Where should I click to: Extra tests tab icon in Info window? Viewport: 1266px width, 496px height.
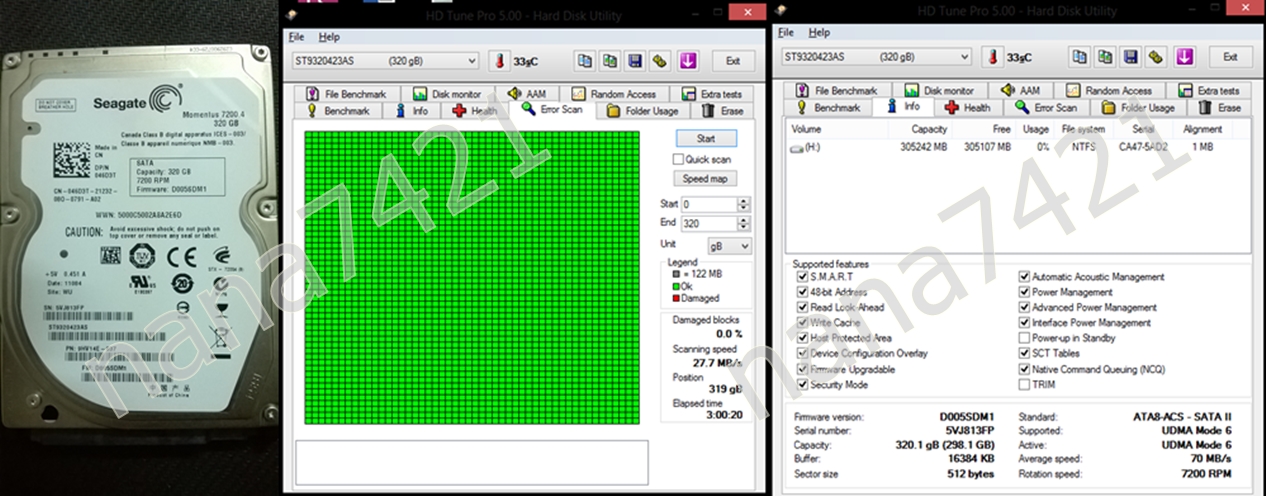point(1184,90)
